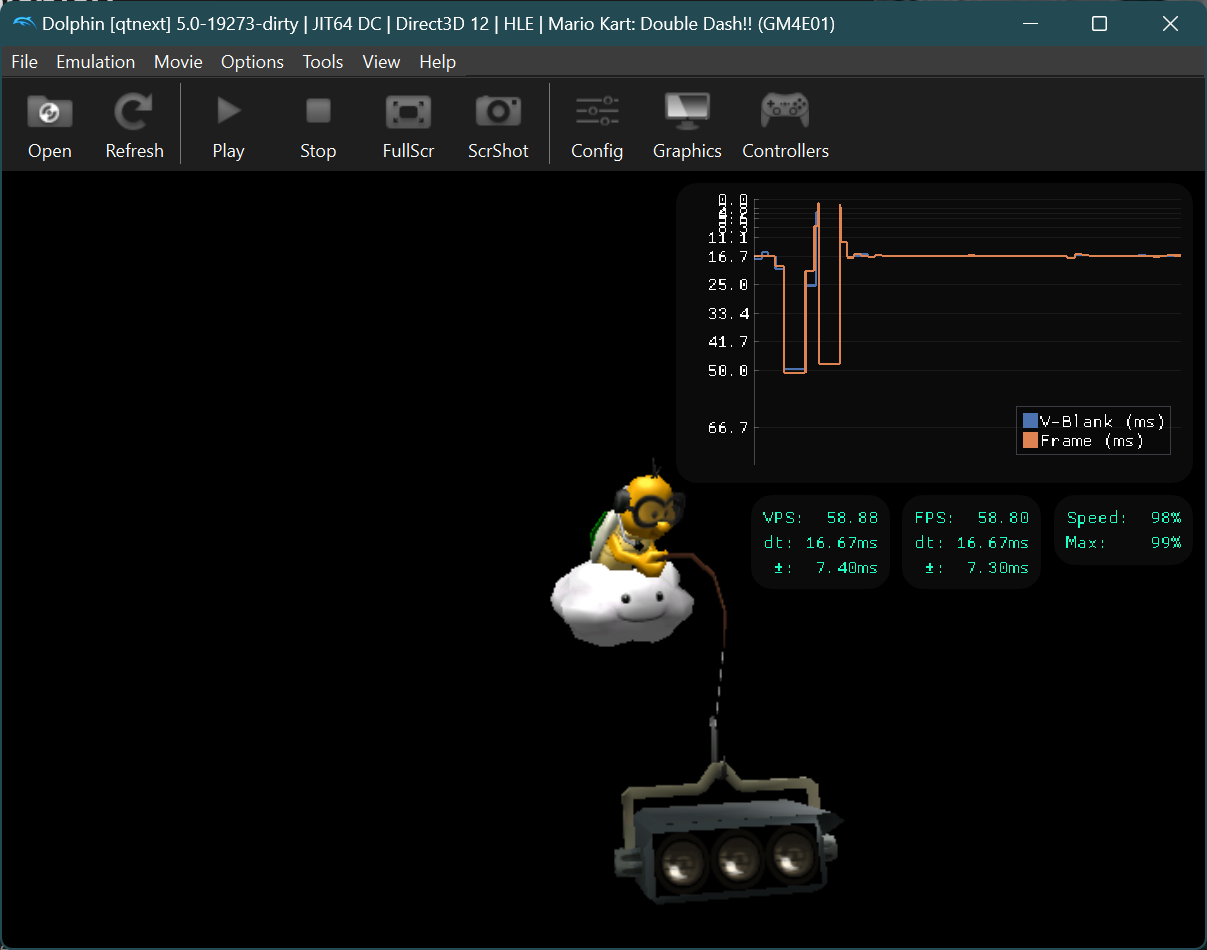
Task: Toggle fullscreen with FullScr icon
Action: tap(408, 111)
